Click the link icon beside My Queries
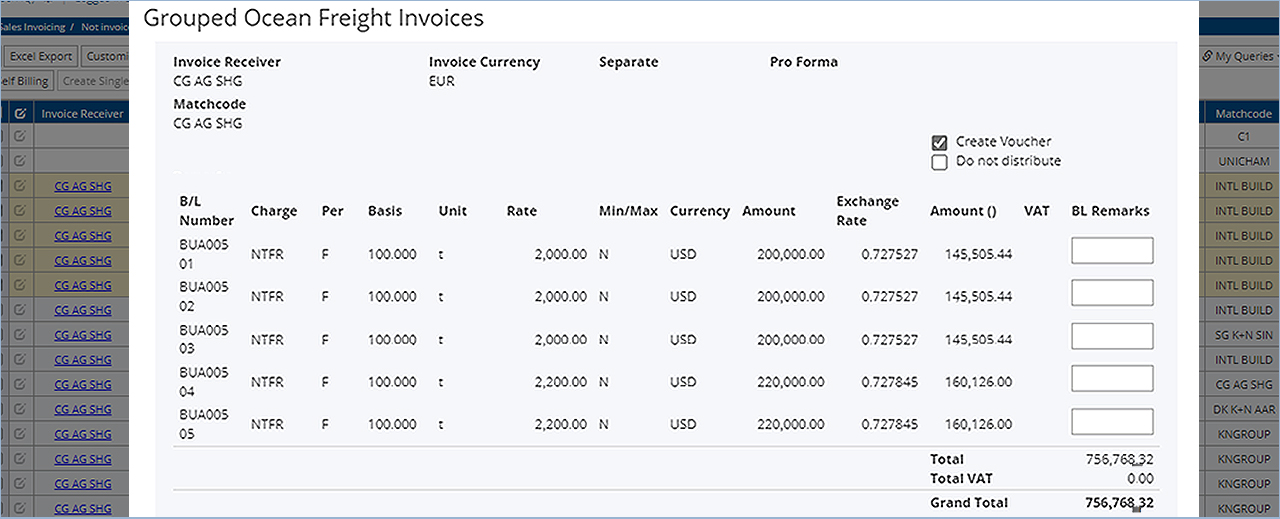 click(1207, 57)
